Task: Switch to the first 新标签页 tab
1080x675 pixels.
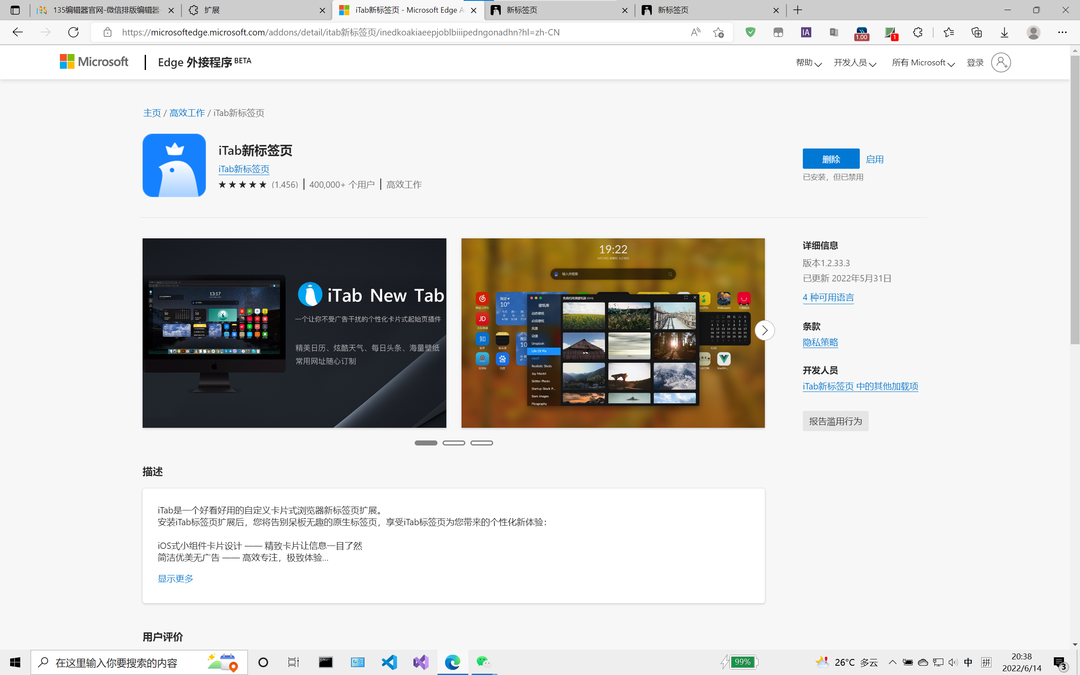Action: coord(558,10)
